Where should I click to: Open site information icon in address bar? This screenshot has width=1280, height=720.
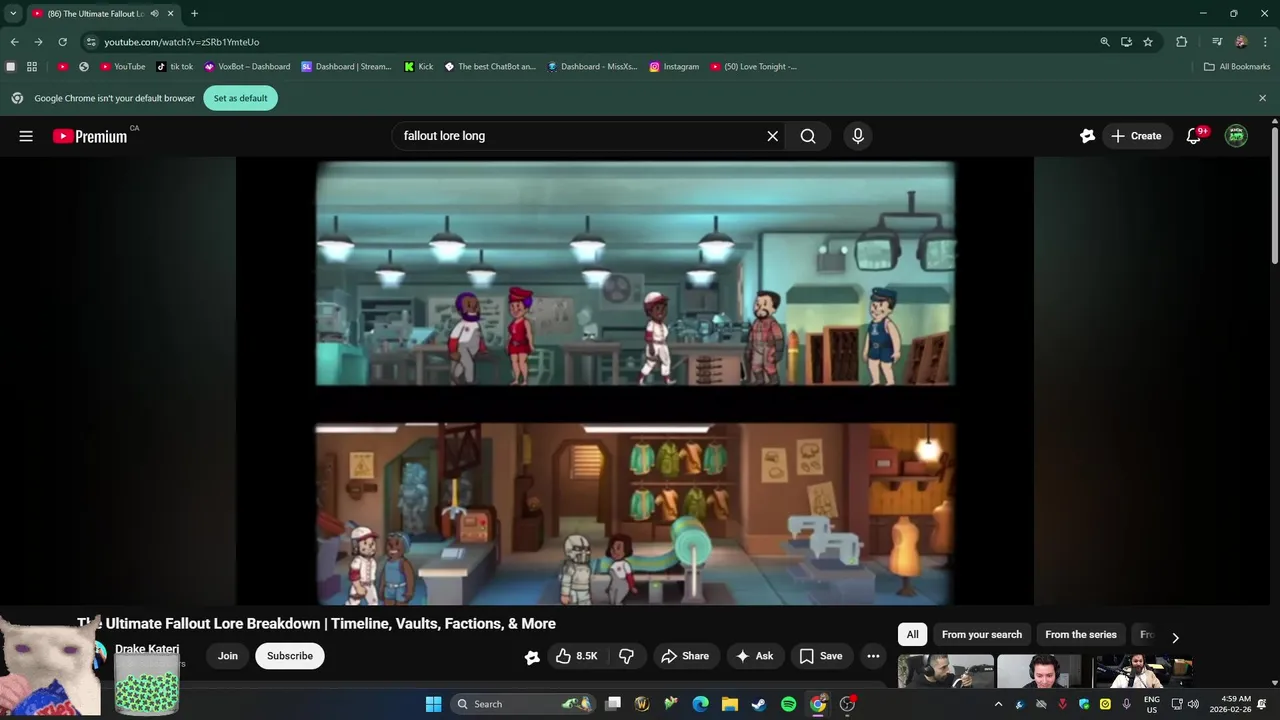click(91, 42)
